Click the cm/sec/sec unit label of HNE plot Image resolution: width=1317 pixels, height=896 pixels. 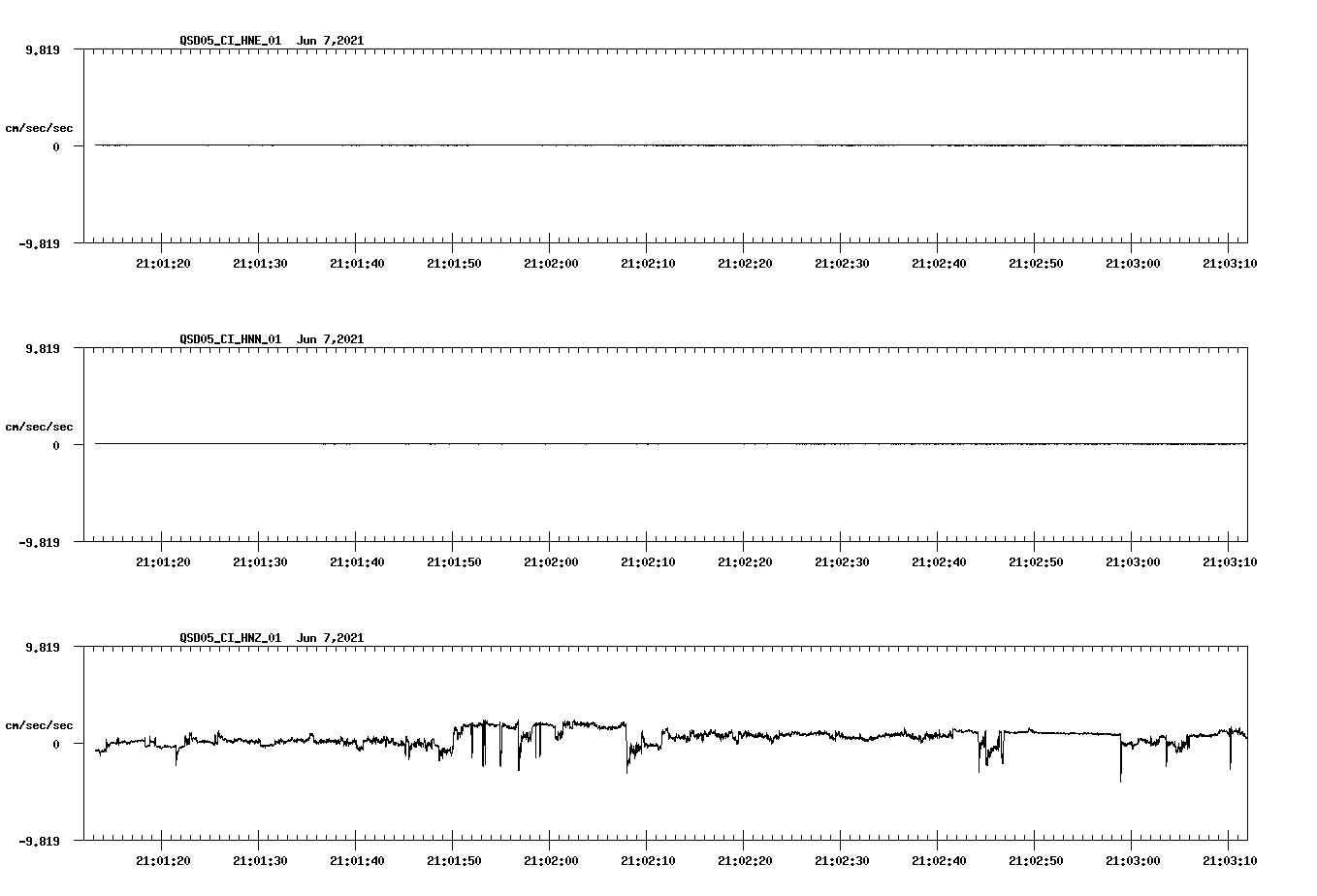tap(39, 128)
